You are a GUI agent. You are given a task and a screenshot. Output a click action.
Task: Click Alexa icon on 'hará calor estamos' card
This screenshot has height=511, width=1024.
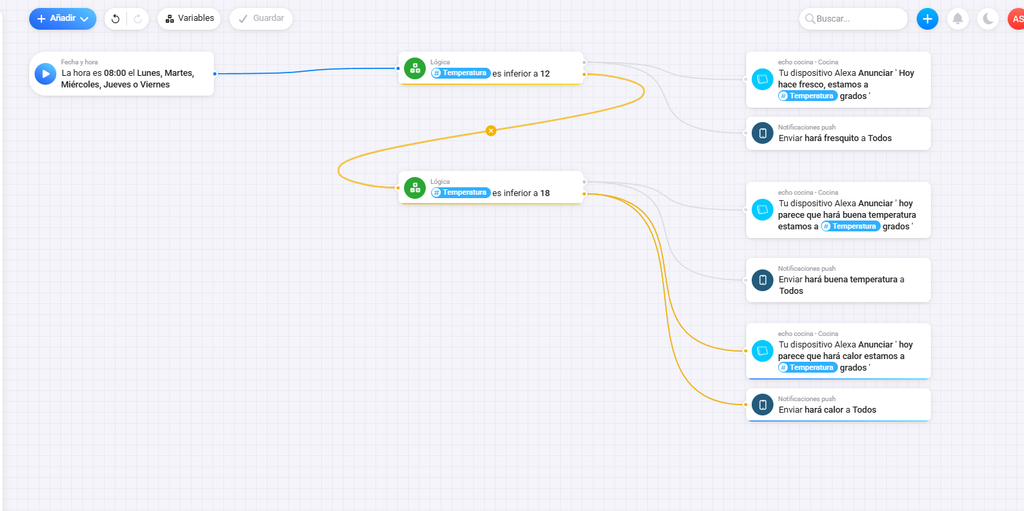(x=762, y=350)
